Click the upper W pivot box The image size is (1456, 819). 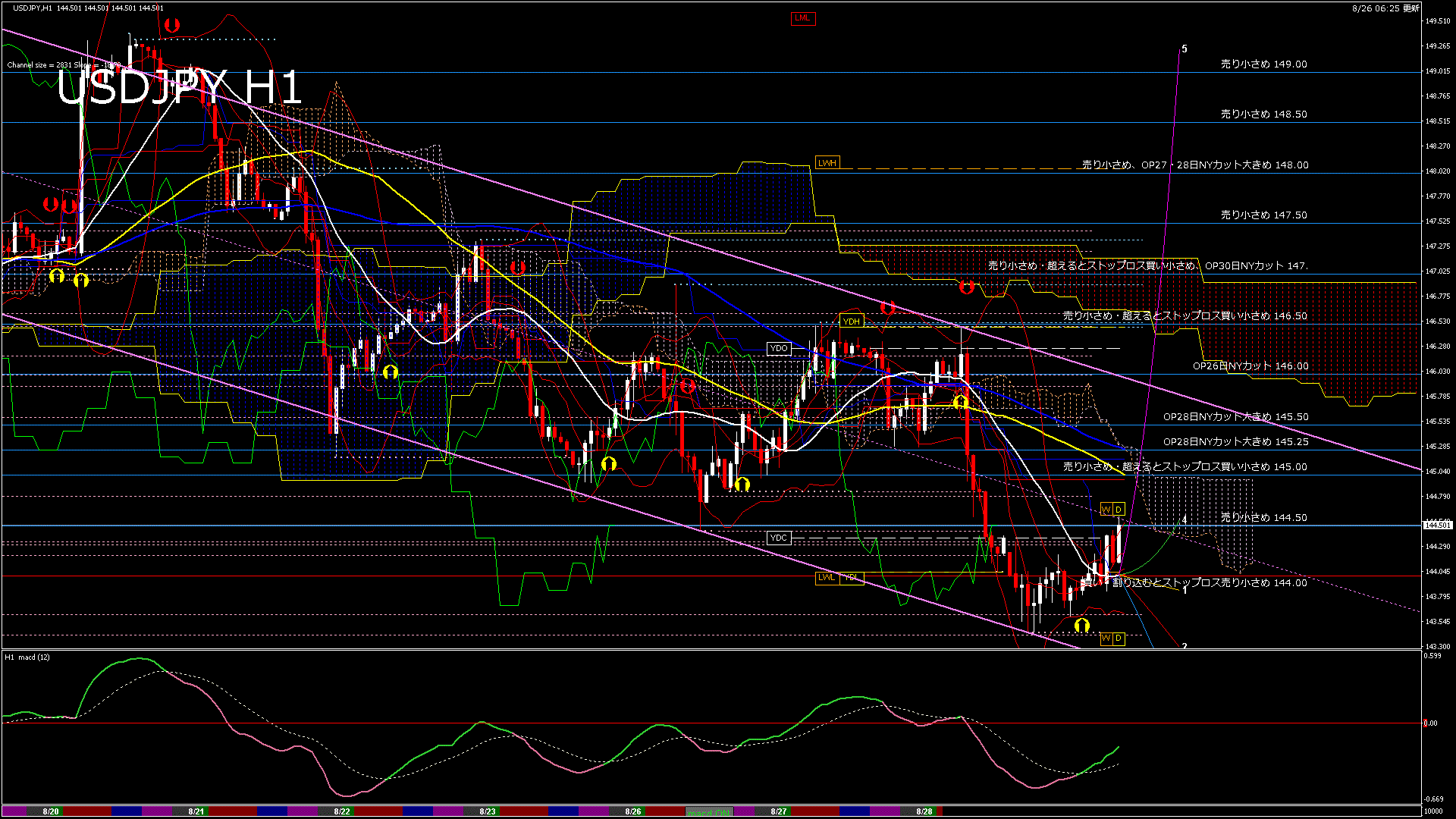coord(1106,509)
